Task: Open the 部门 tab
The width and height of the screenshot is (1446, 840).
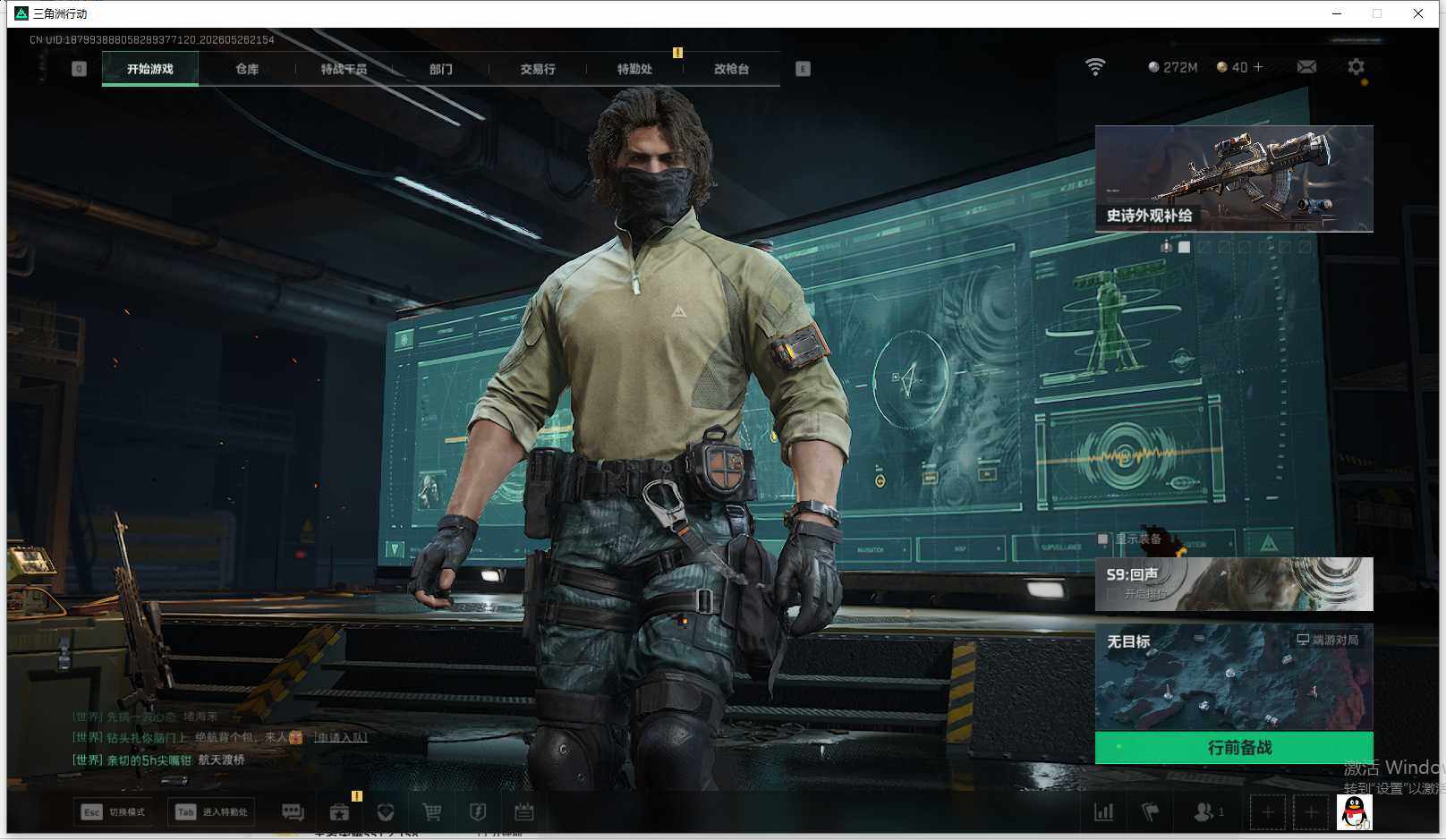Action: click(440, 69)
